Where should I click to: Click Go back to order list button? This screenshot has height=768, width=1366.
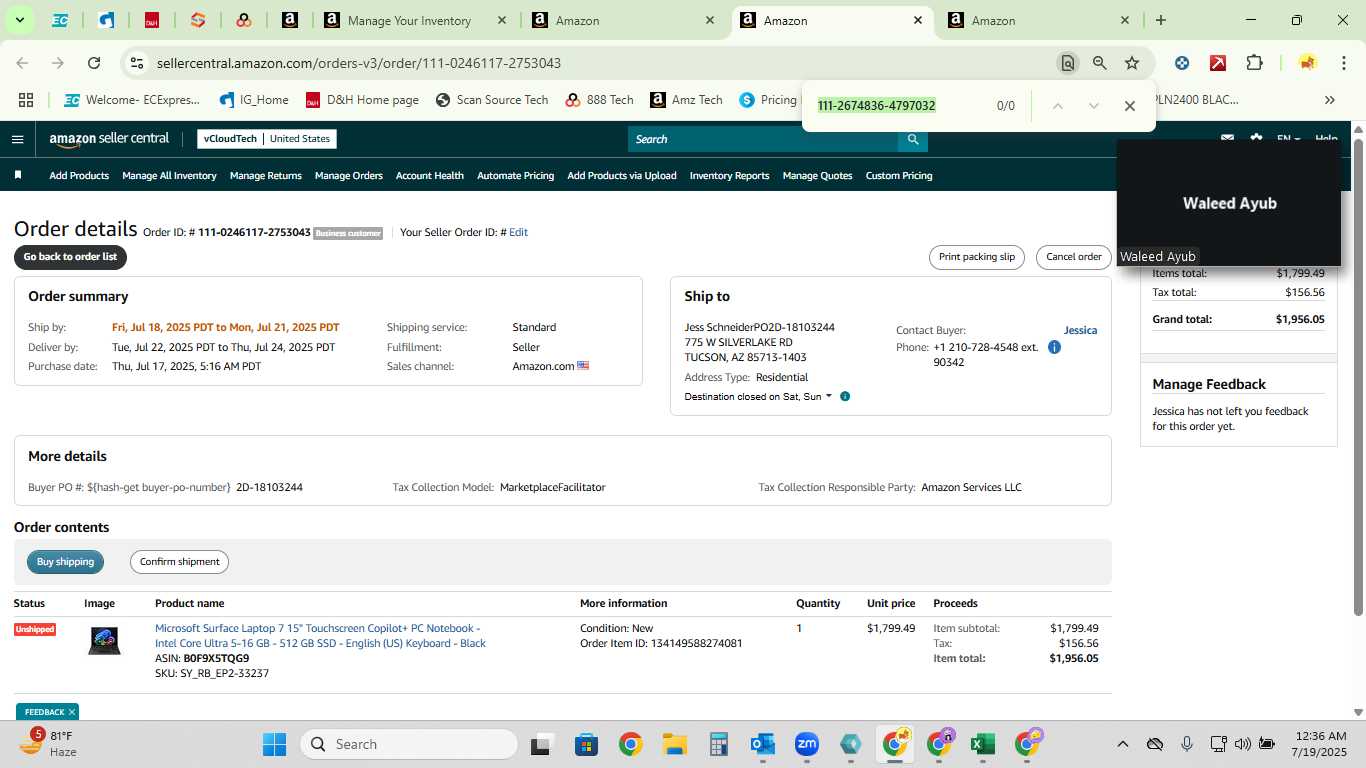tap(70, 257)
